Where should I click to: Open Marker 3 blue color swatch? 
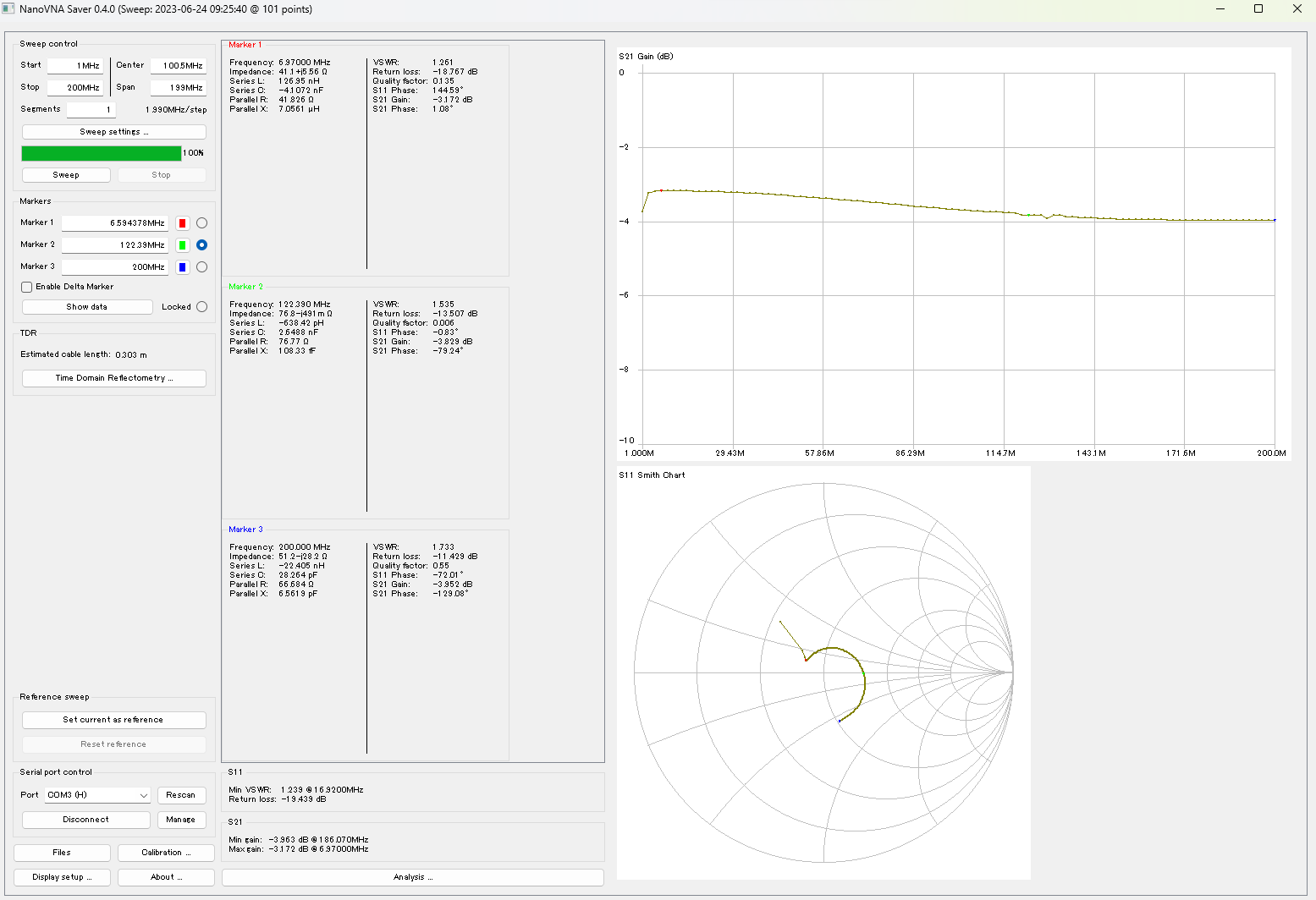pos(182,267)
